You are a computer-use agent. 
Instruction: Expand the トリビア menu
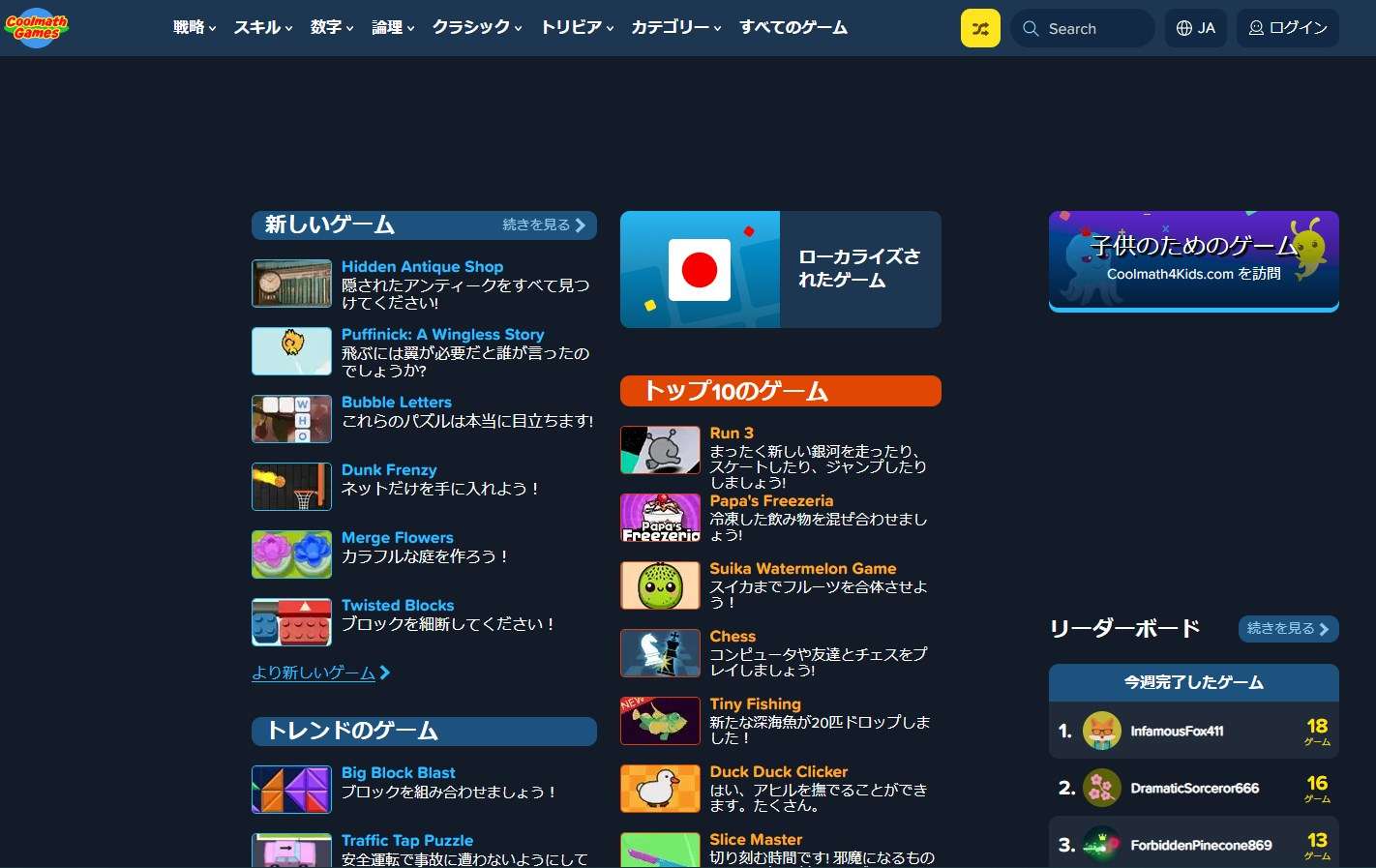coord(578,27)
